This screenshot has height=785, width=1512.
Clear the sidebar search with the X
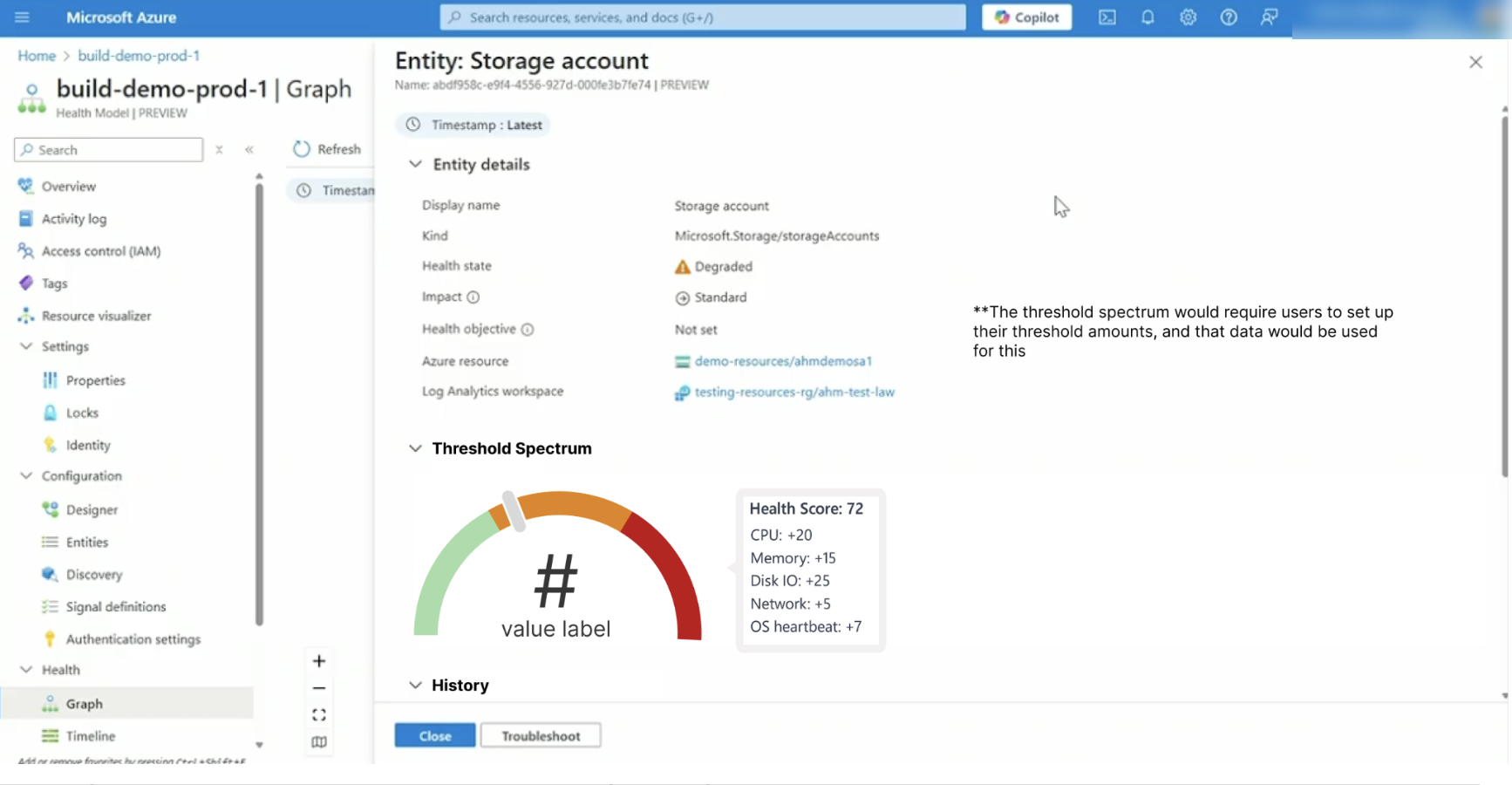pyautogui.click(x=220, y=150)
